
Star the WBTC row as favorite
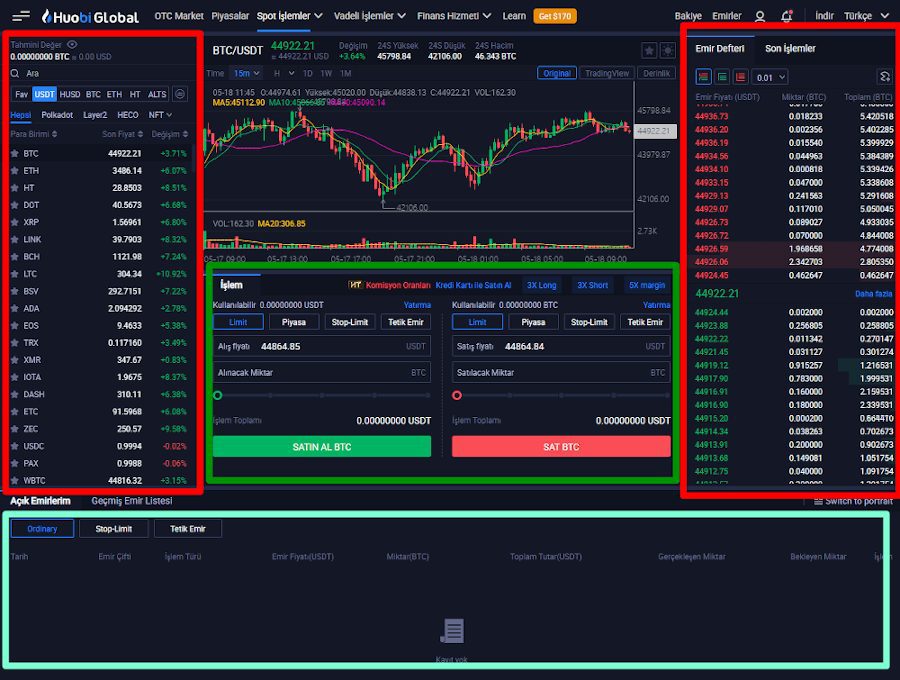14,480
